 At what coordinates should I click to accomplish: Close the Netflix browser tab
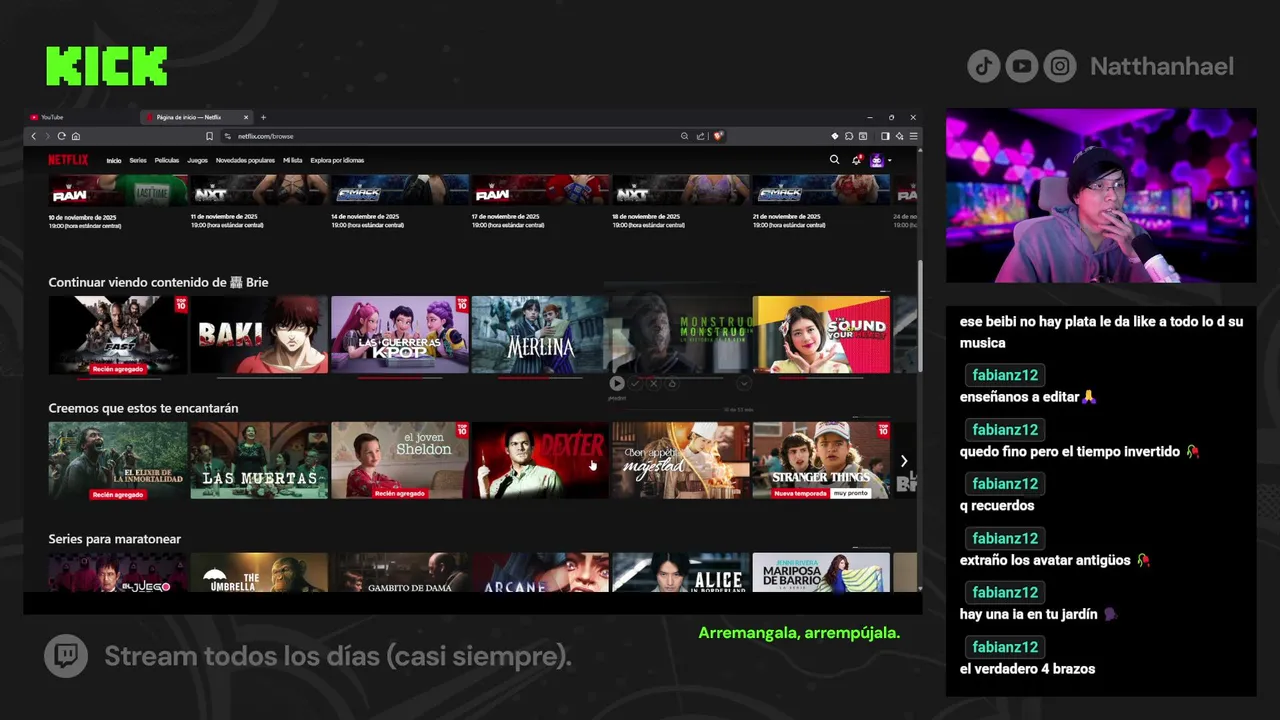[x=247, y=117]
